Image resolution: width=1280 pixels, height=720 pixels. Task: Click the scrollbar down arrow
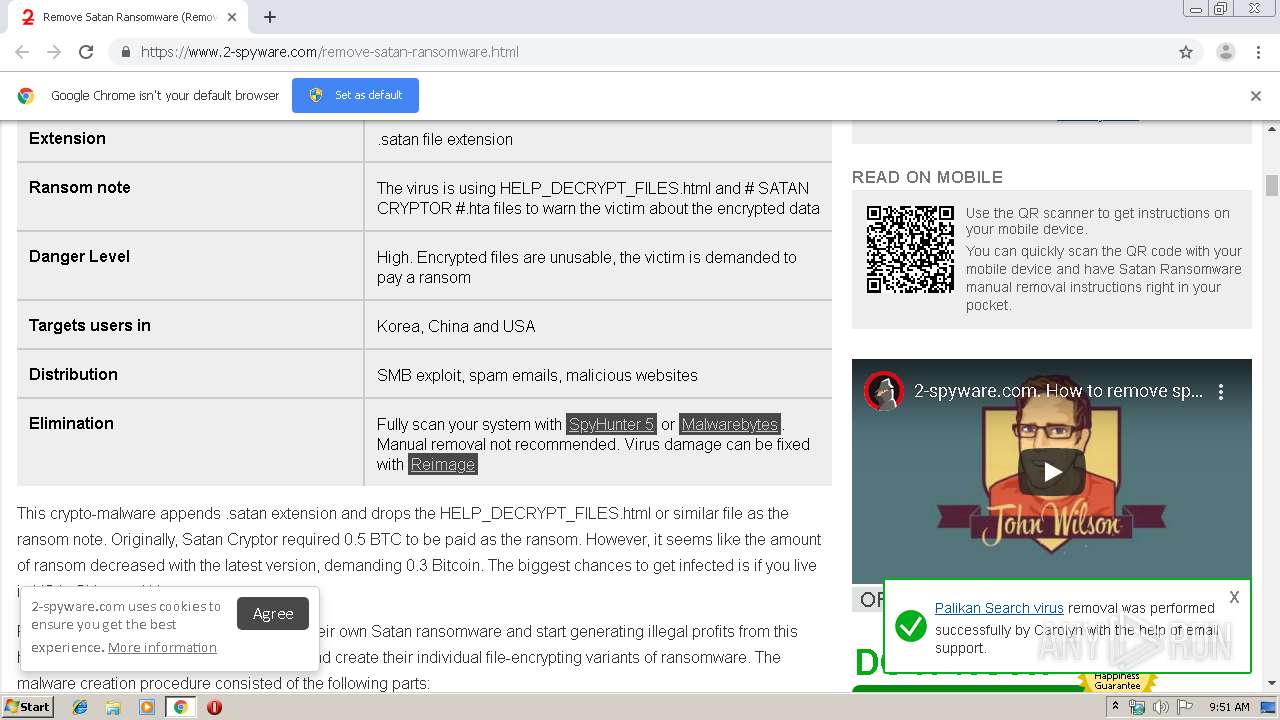click(1272, 683)
